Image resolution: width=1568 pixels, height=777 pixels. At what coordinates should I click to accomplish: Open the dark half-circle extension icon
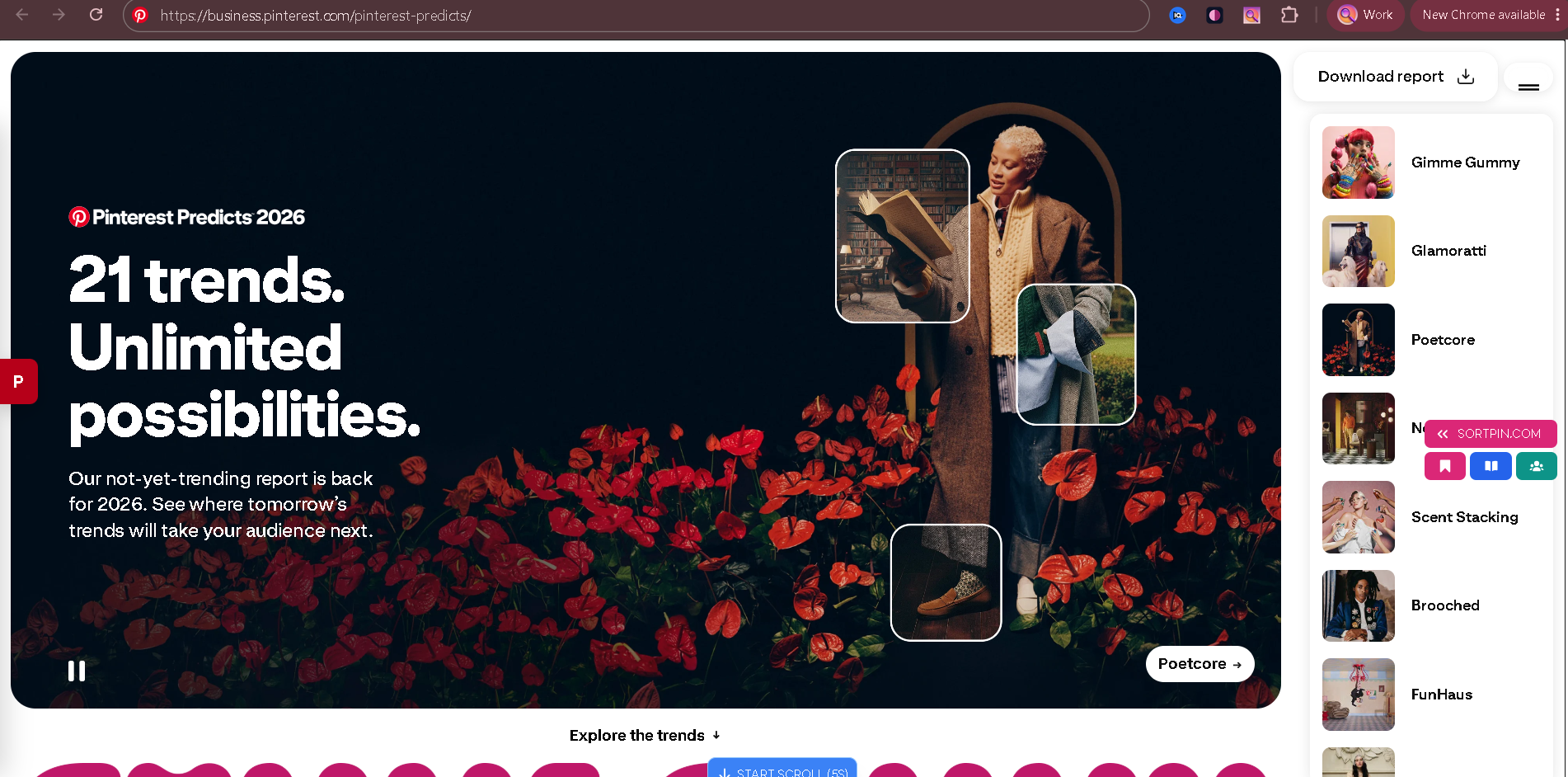pos(1214,15)
